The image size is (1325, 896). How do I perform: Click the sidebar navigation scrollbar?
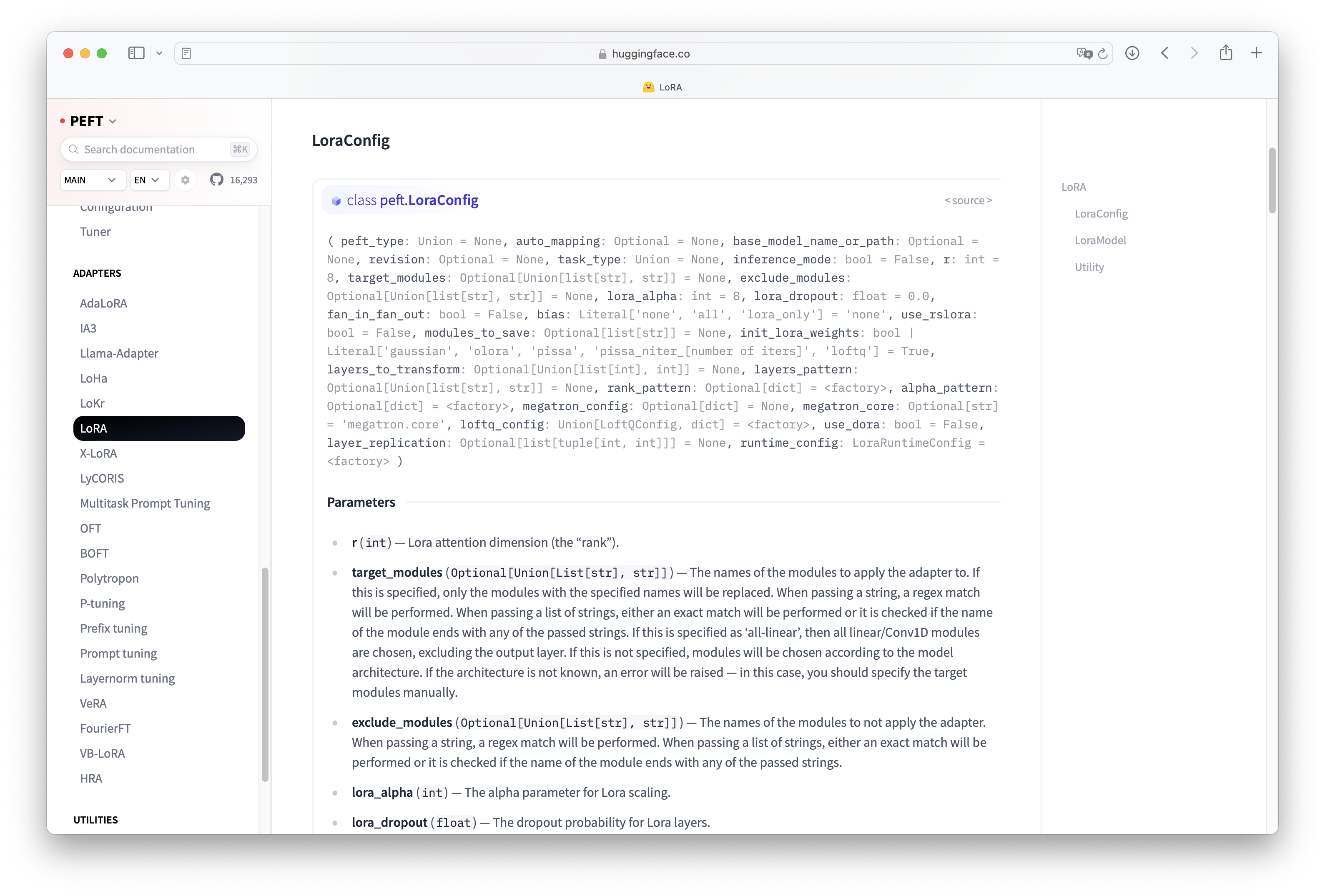[x=265, y=675]
